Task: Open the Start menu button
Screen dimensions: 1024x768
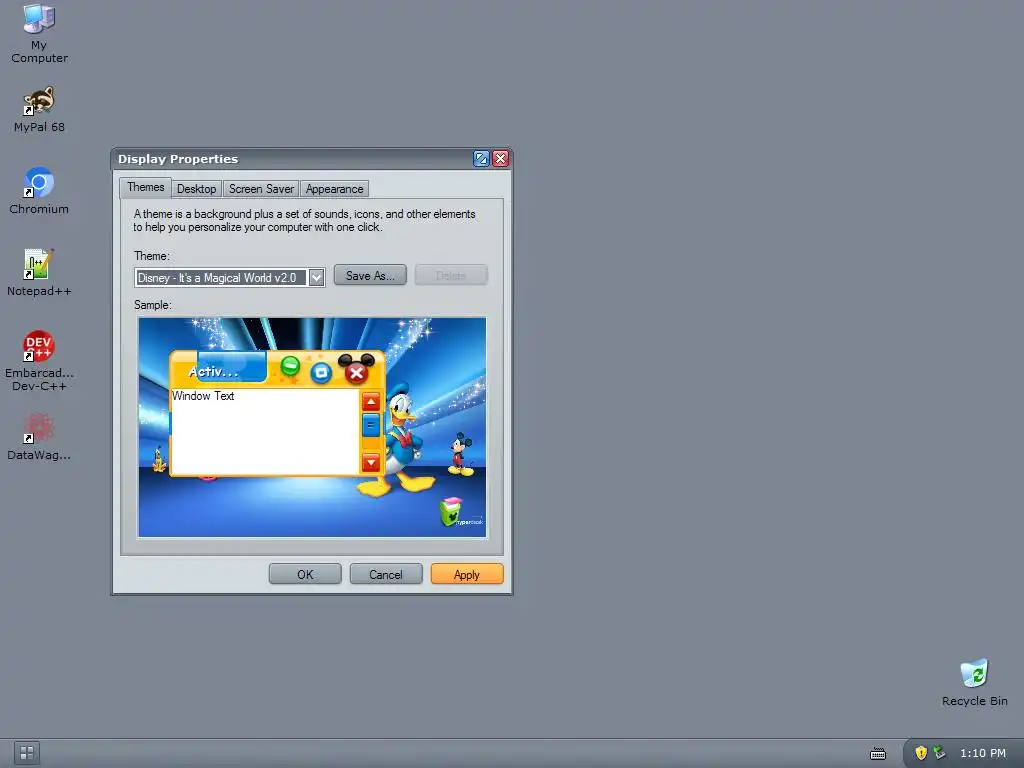Action: point(27,753)
